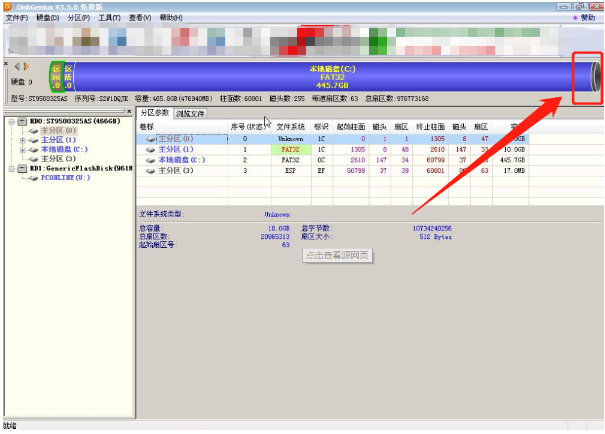Select 主分区(0) in the disk tree

(x=58, y=130)
